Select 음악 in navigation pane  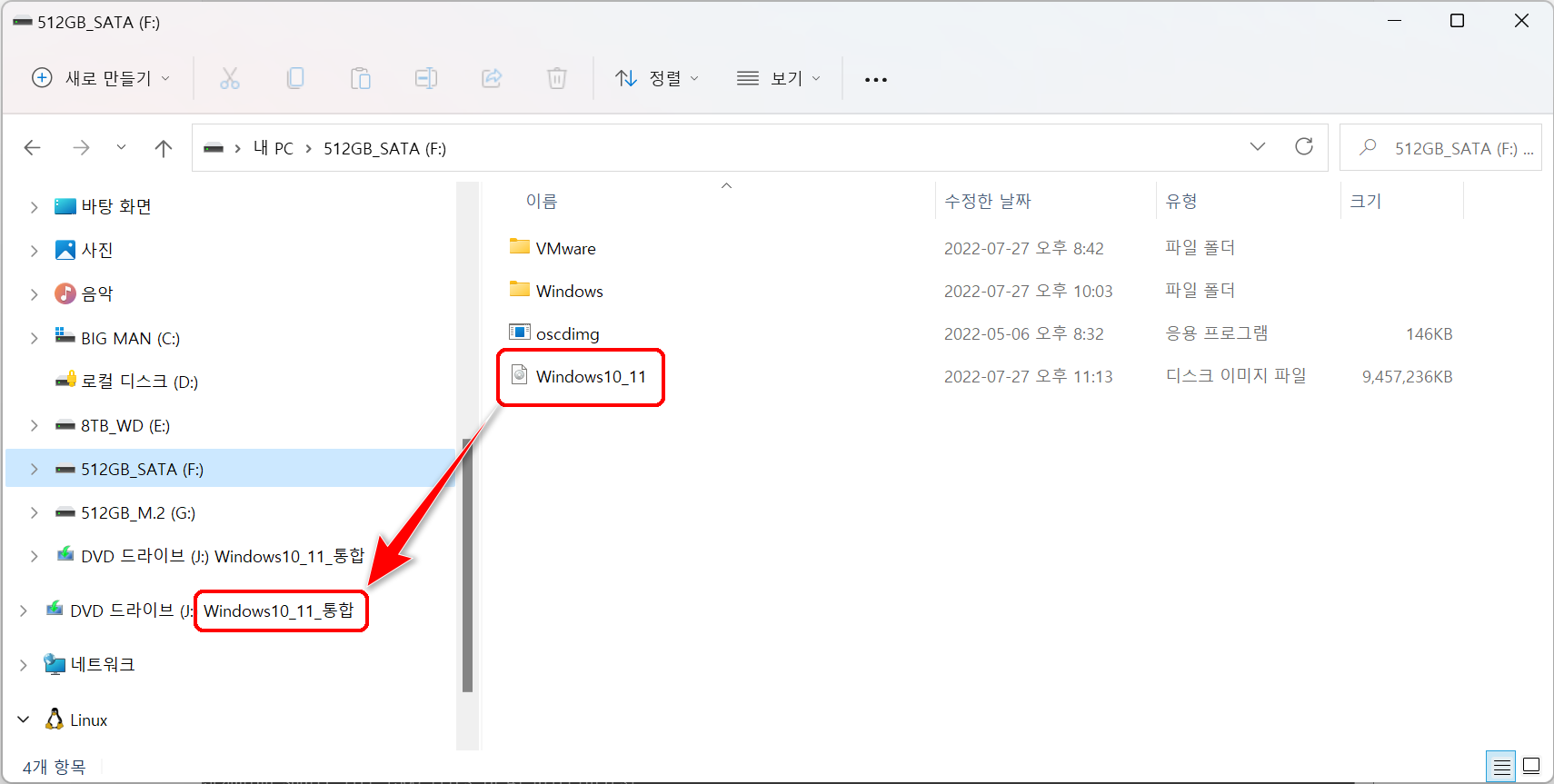coord(97,293)
